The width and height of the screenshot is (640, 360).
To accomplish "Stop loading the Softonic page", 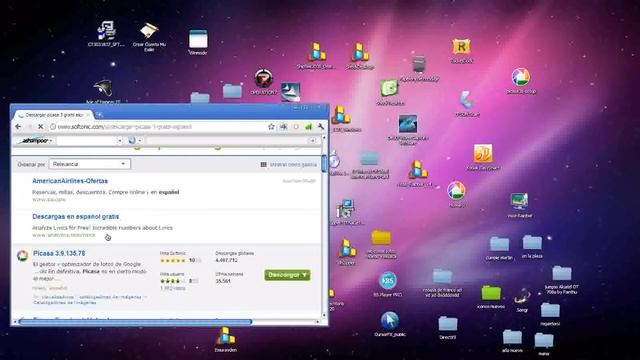I will pos(40,127).
